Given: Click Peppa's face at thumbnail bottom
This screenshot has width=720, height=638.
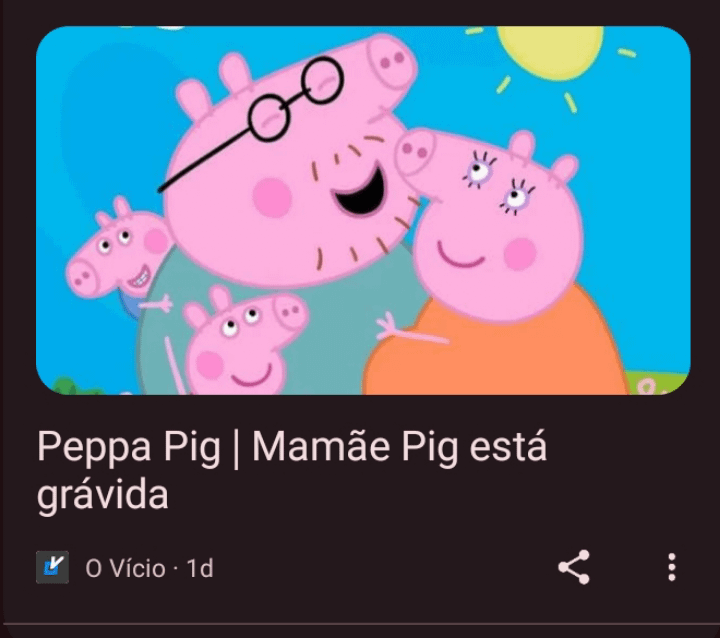Looking at the screenshot, I should [243, 342].
